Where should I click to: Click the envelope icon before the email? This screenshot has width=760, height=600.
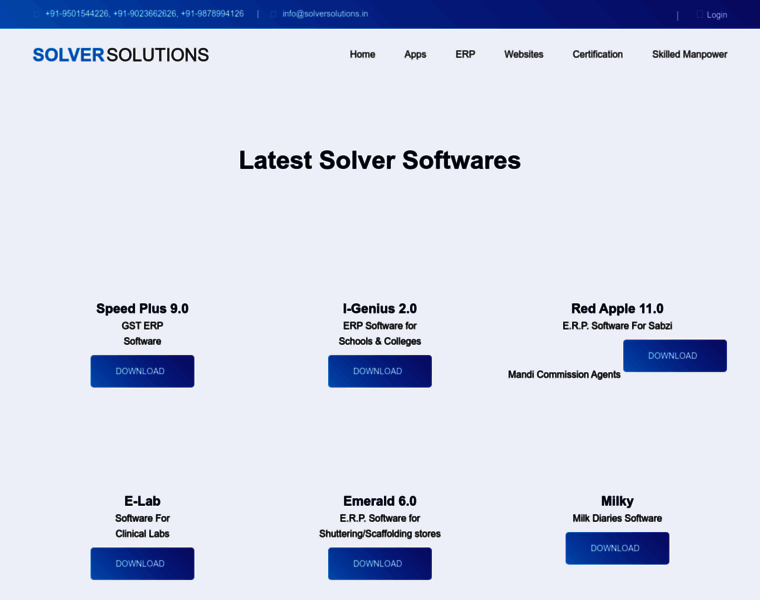(273, 14)
